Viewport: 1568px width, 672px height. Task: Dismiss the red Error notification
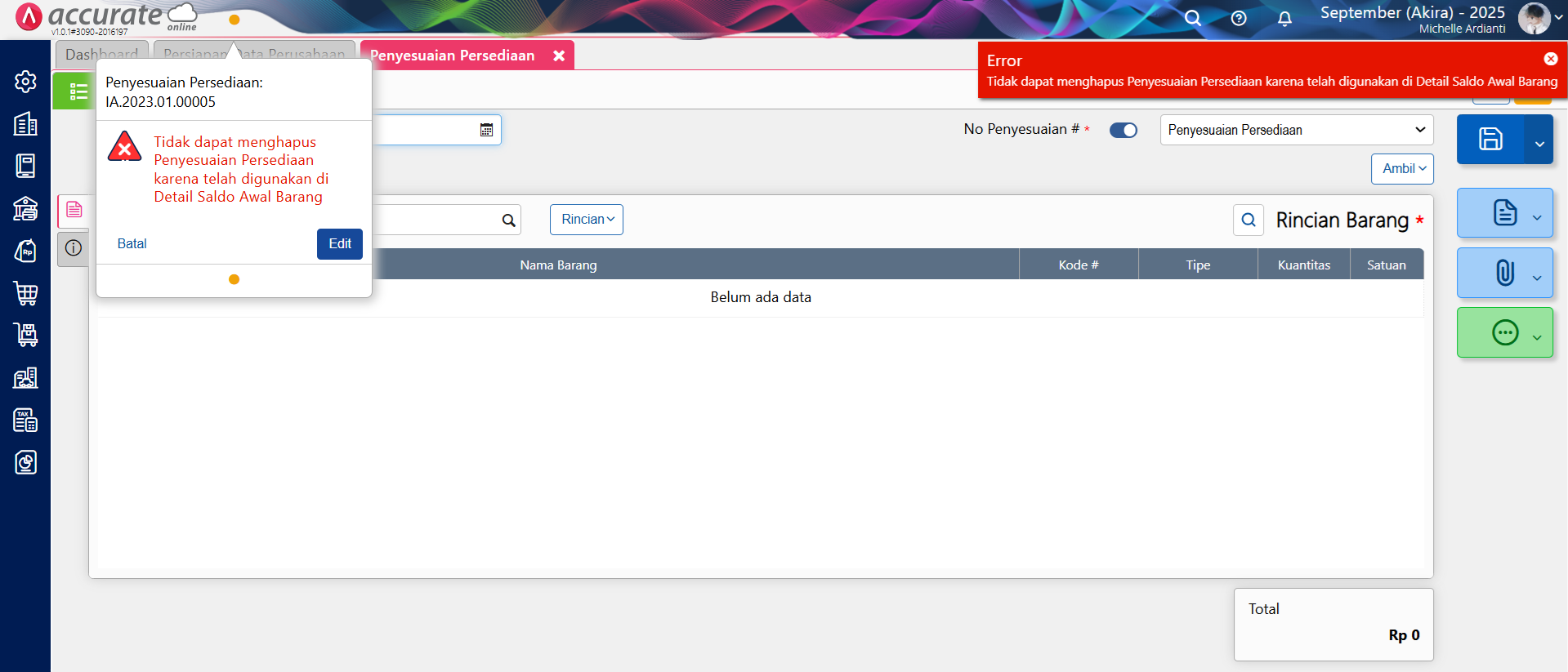click(1550, 59)
